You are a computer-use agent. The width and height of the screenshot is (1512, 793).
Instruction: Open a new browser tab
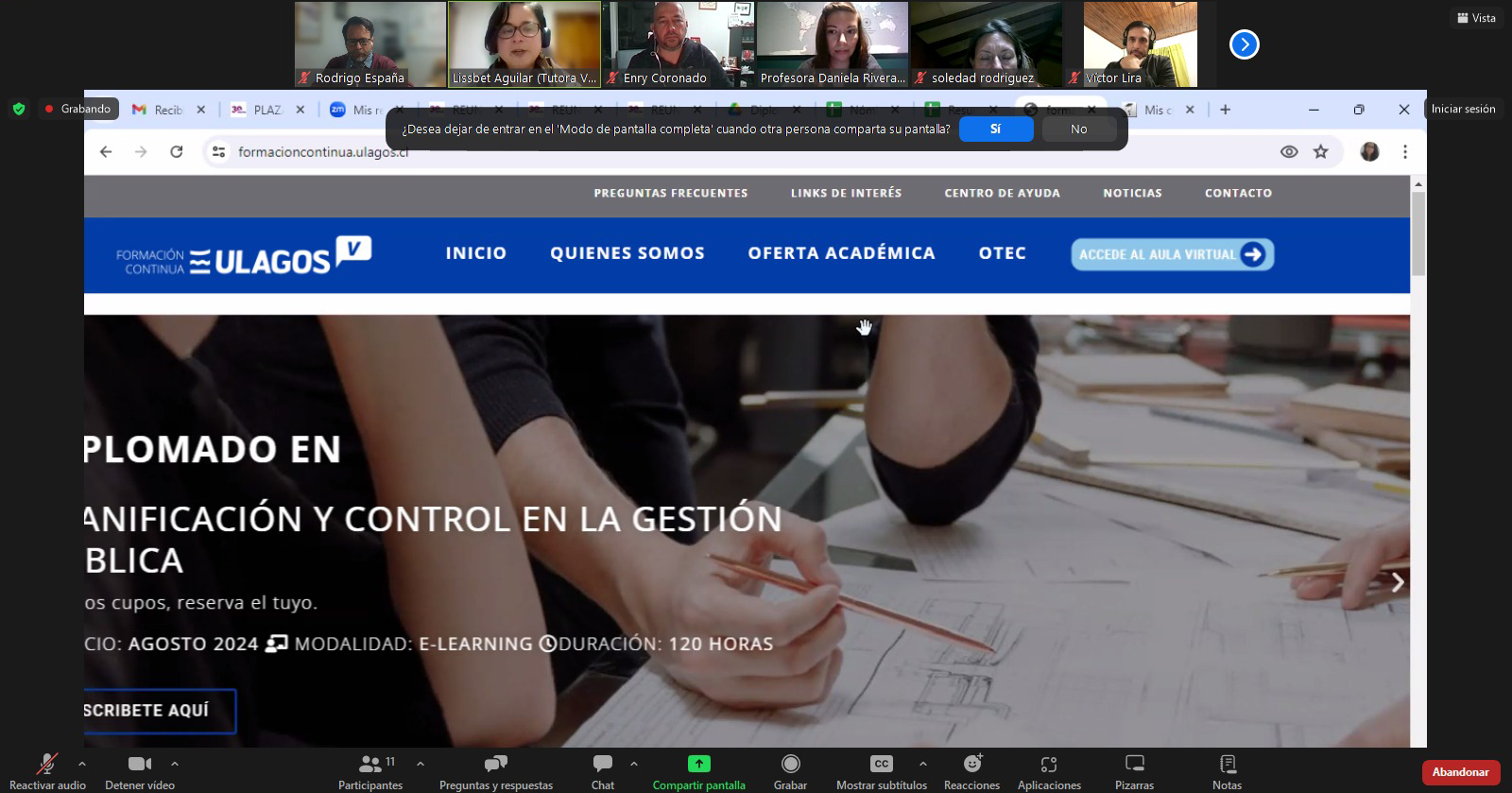click(1225, 110)
